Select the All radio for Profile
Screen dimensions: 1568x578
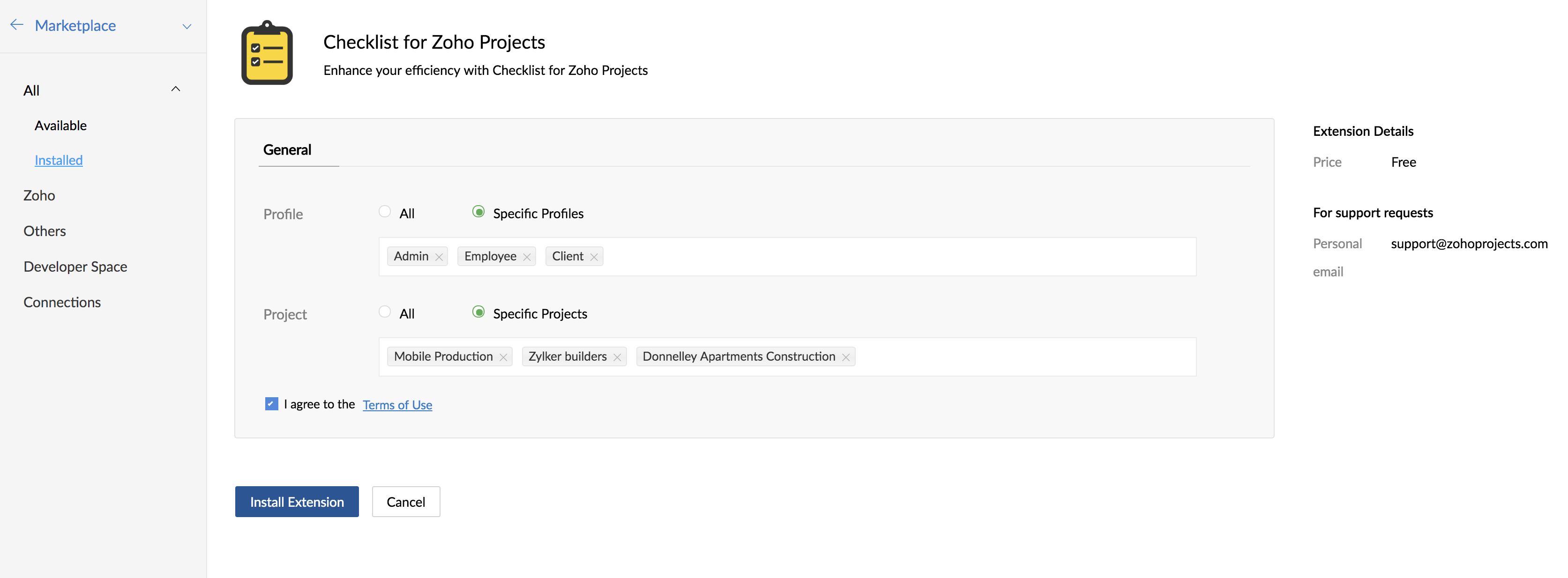click(385, 212)
